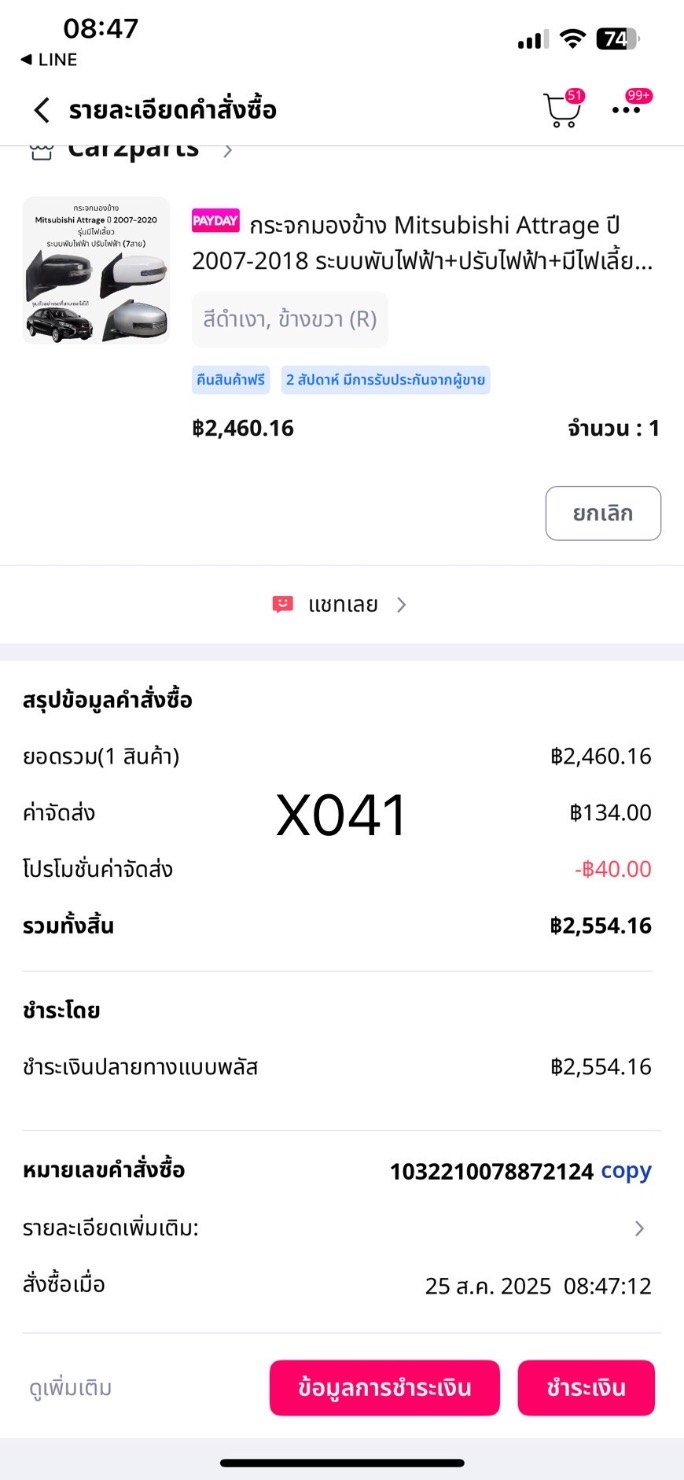Open Car2parts store chevron
Image resolution: width=684 pixels, height=1480 pixels.
tap(228, 152)
